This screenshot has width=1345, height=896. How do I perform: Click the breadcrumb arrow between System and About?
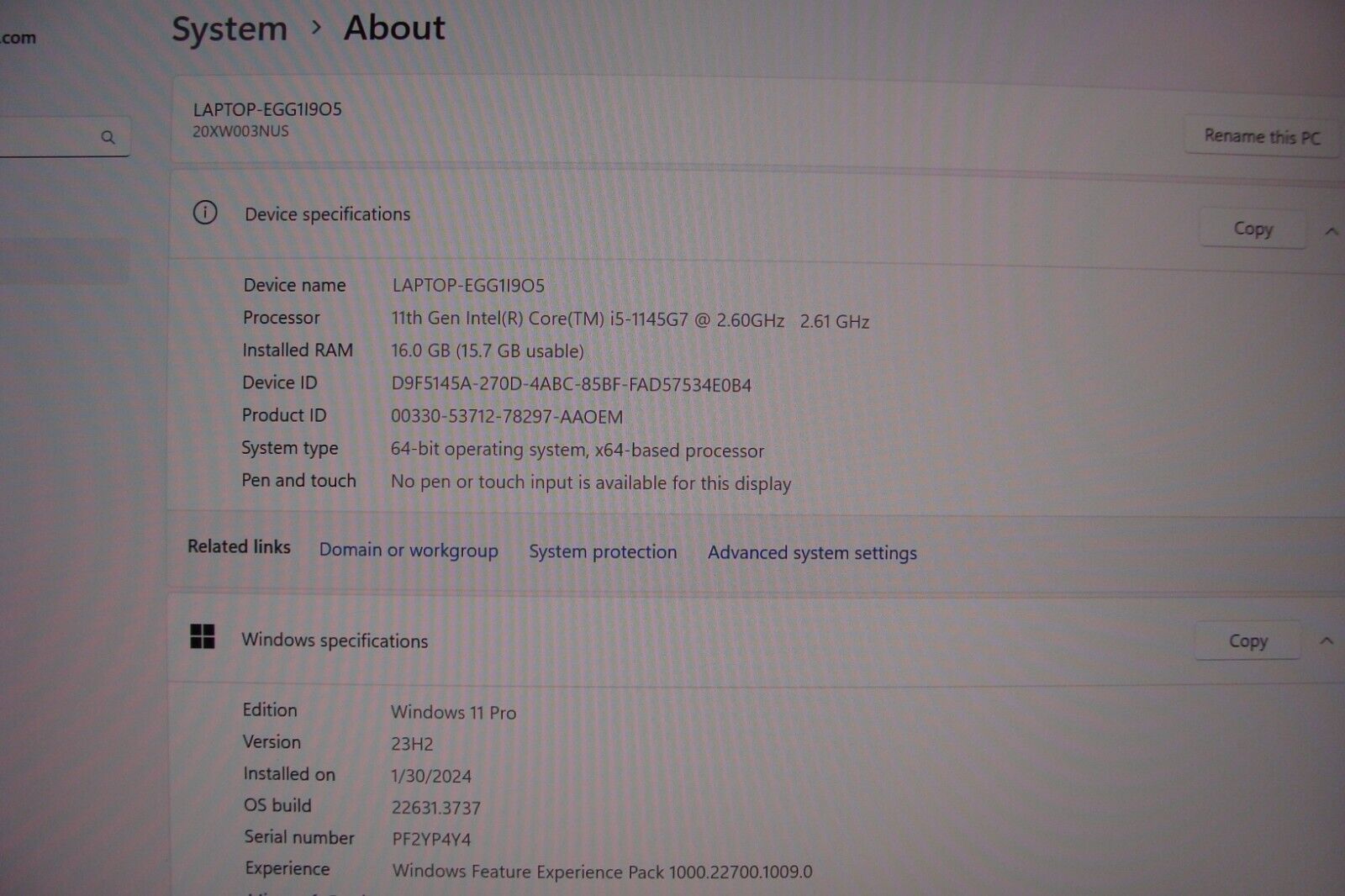point(316,28)
